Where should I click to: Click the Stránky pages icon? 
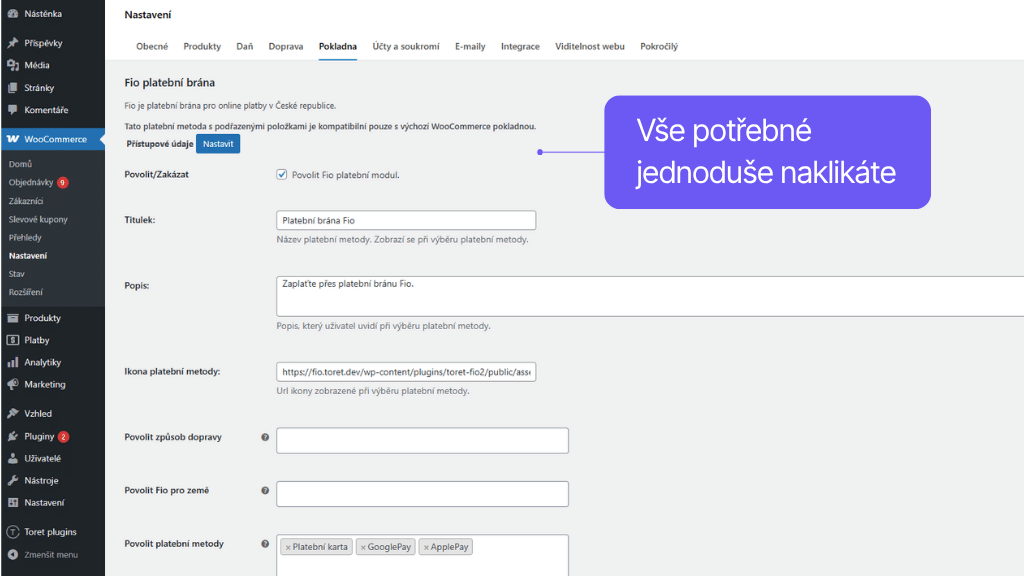[x=12, y=88]
